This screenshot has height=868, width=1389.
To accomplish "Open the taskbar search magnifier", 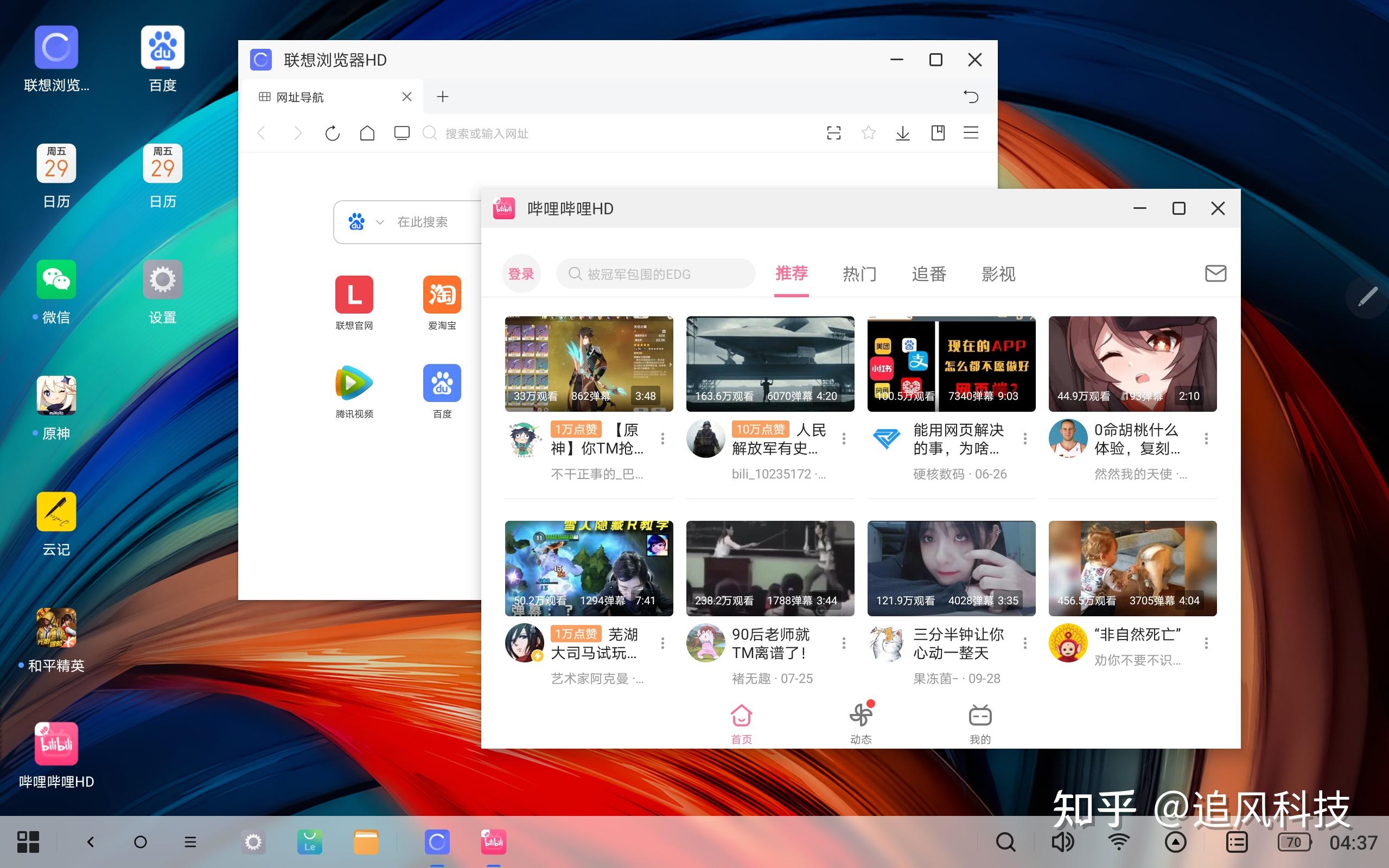I will click(1005, 842).
